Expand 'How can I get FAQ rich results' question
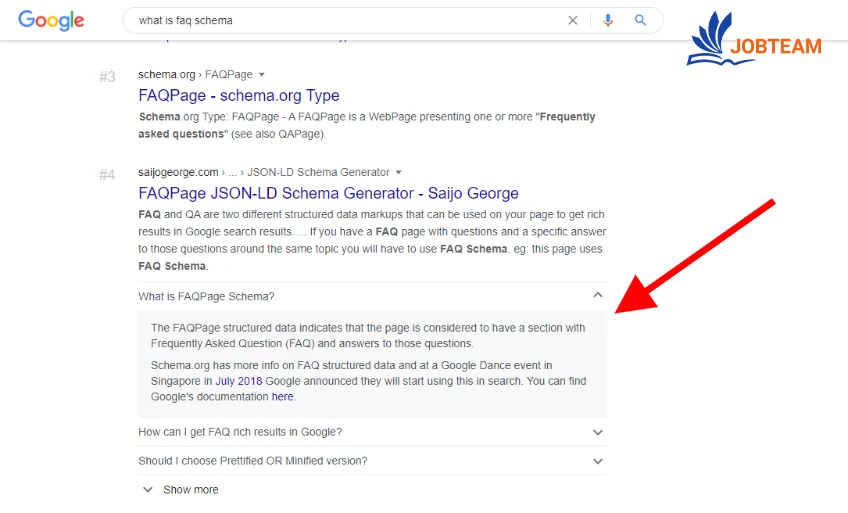Screen dimensions: 848x513 point(597,433)
